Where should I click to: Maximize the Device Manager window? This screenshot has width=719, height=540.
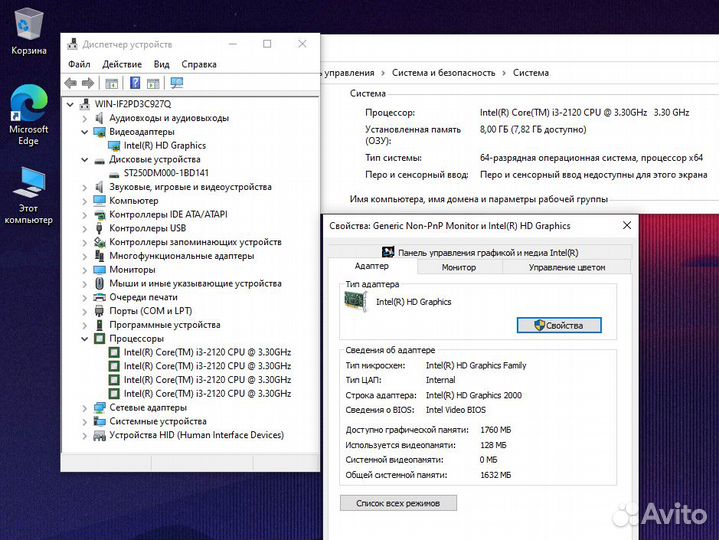(x=267, y=44)
